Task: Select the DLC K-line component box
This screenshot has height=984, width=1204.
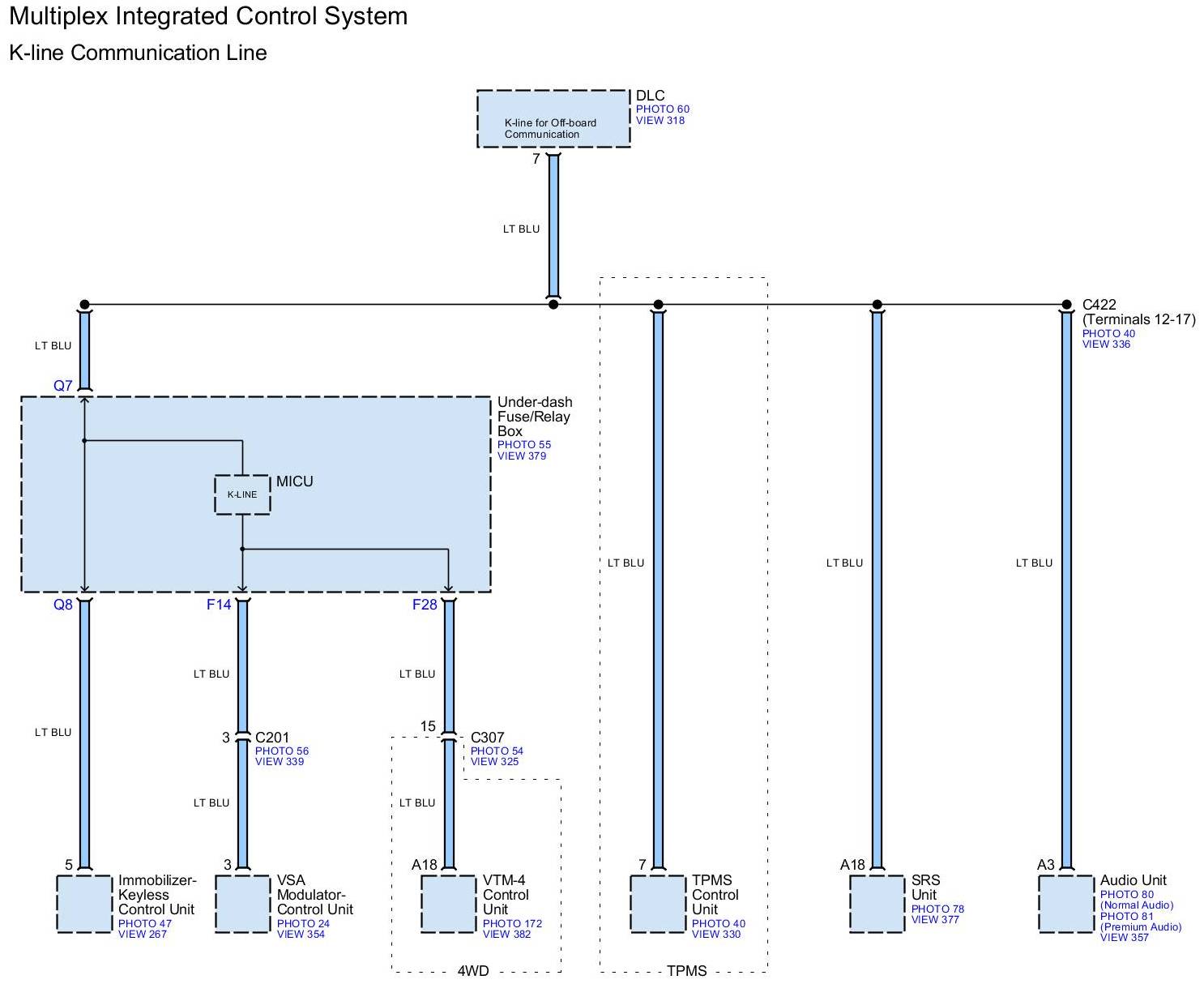Action: pyautogui.click(x=553, y=118)
